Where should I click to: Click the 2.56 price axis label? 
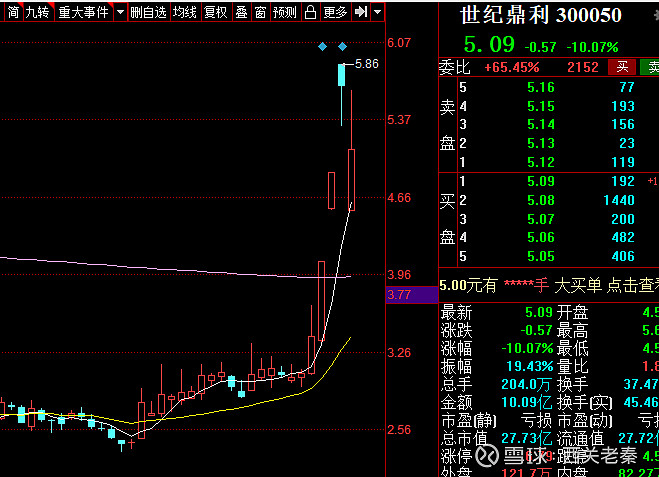399,430
